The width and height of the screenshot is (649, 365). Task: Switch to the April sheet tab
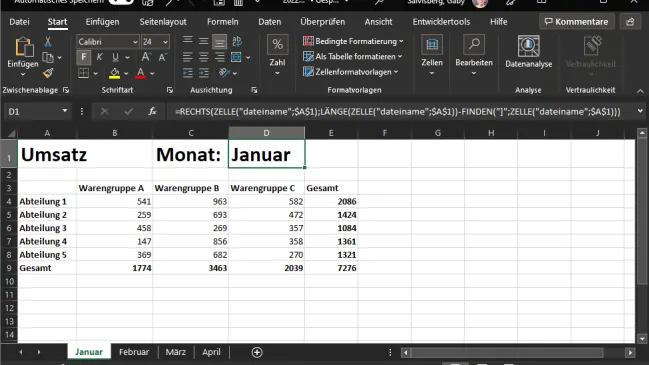211,352
